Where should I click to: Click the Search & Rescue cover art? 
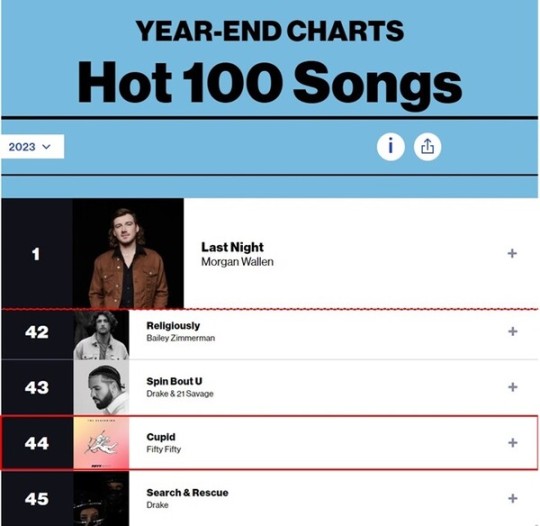point(101,499)
